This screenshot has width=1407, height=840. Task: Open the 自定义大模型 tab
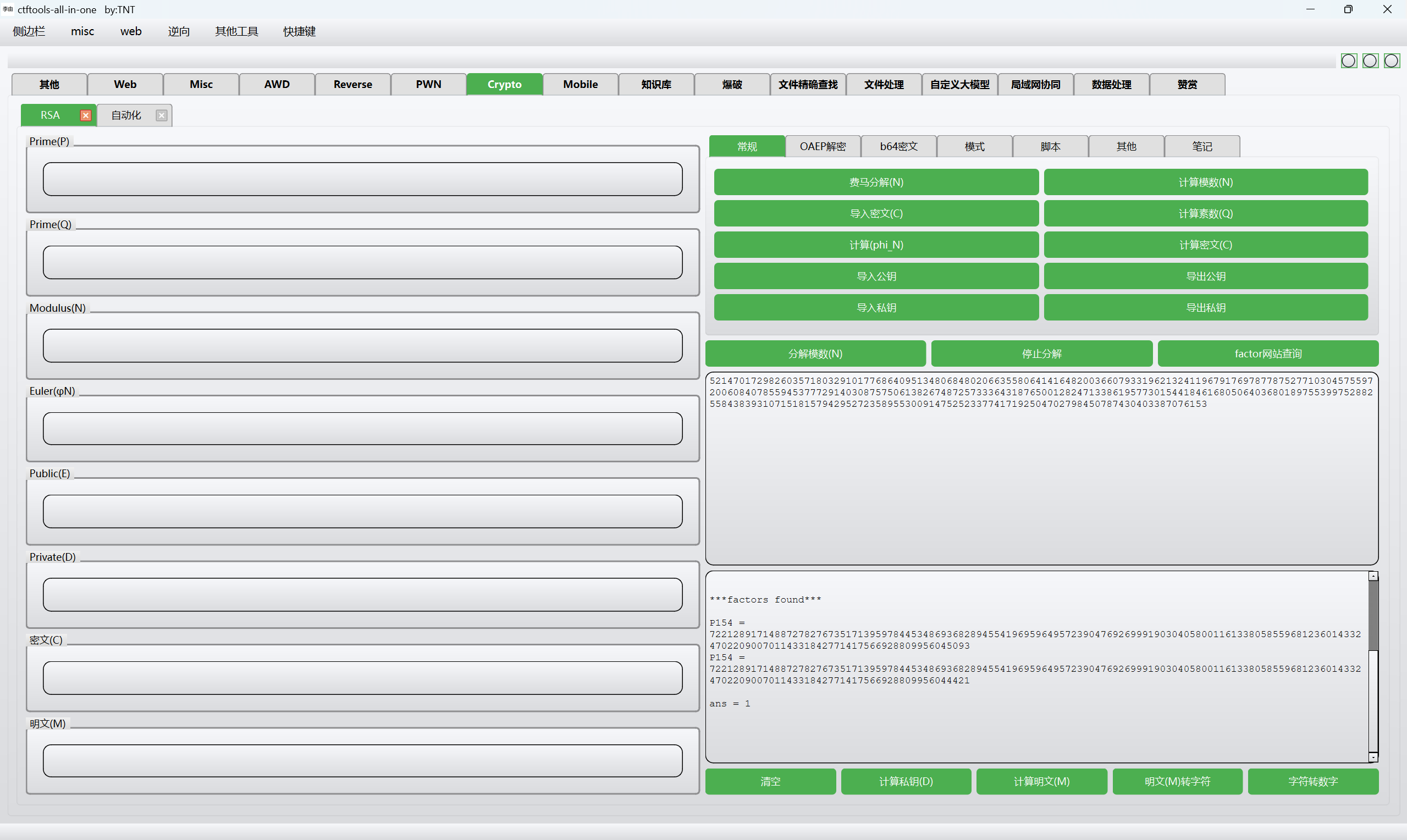pyautogui.click(x=959, y=84)
